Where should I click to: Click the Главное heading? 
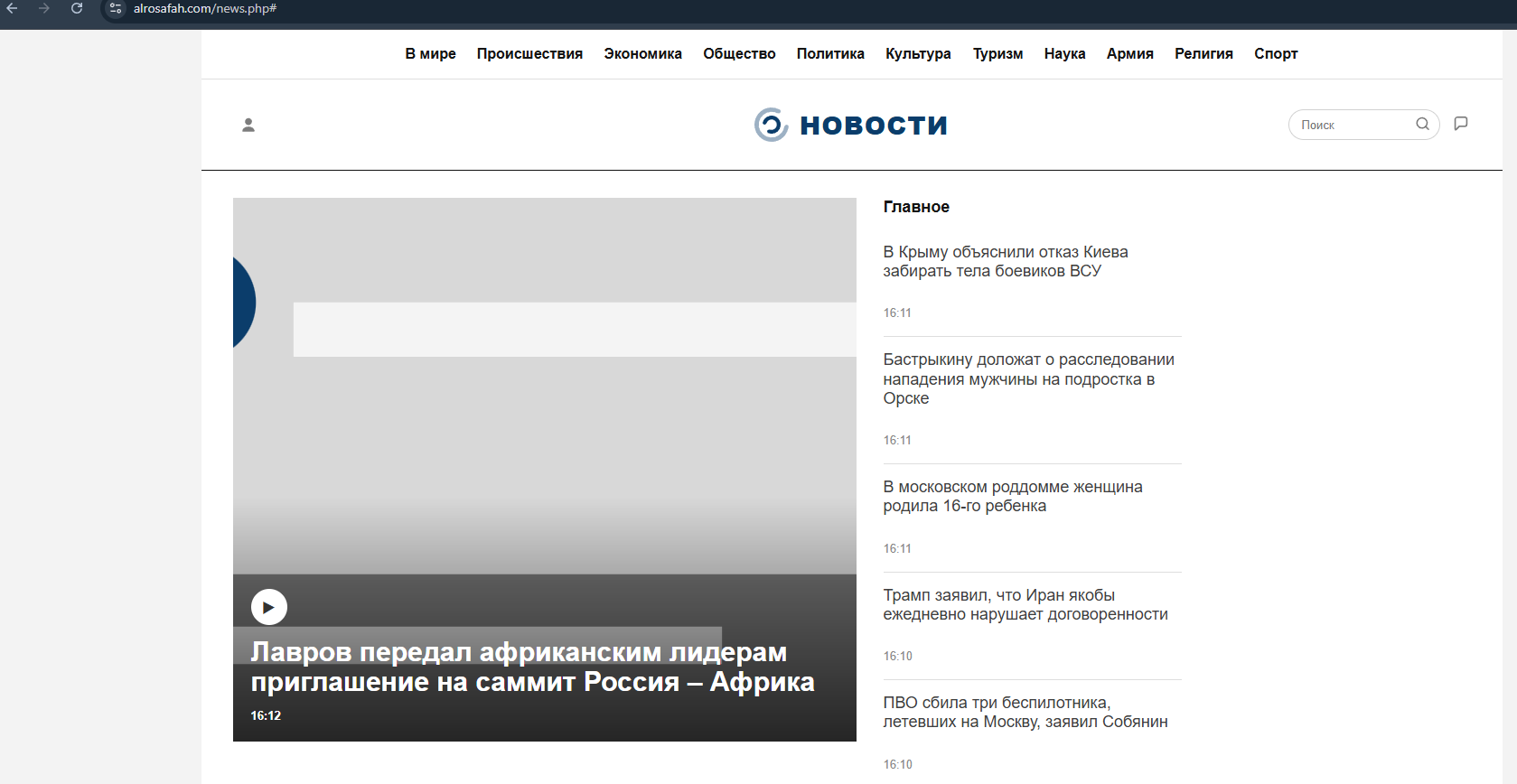pyautogui.click(x=916, y=207)
